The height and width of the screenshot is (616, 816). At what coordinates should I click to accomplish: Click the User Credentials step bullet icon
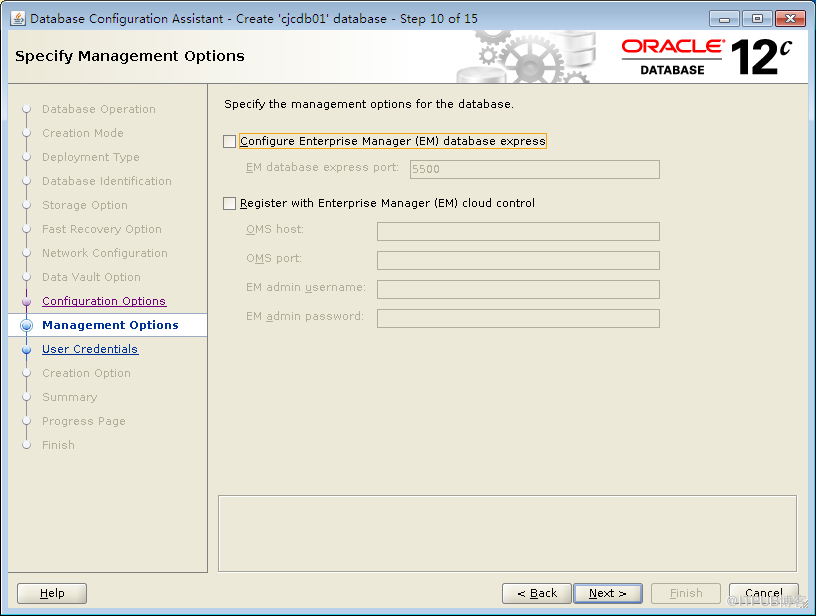pos(27,350)
